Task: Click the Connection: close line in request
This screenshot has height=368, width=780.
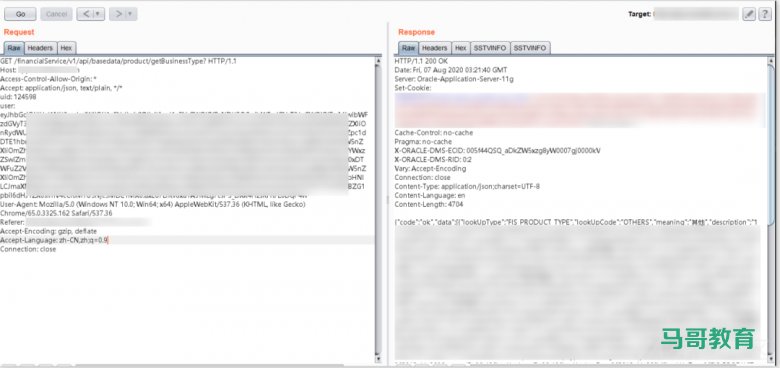Action: click(28, 249)
